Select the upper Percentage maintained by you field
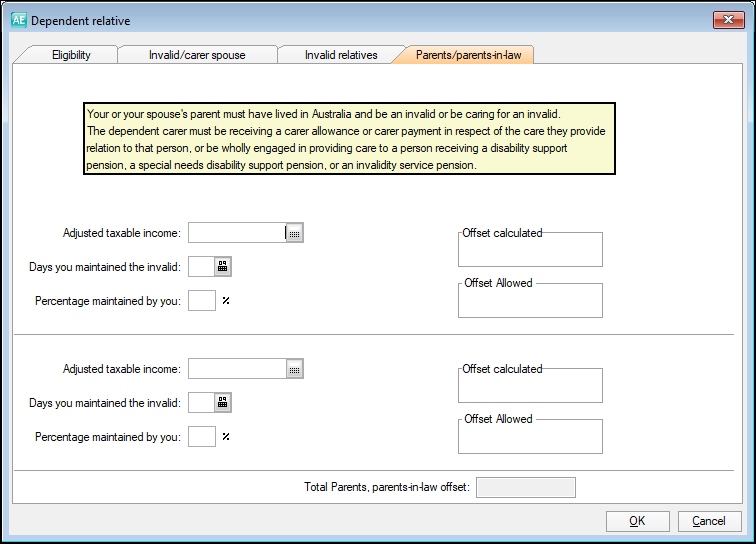Viewport: 756px width, 544px height. click(201, 300)
